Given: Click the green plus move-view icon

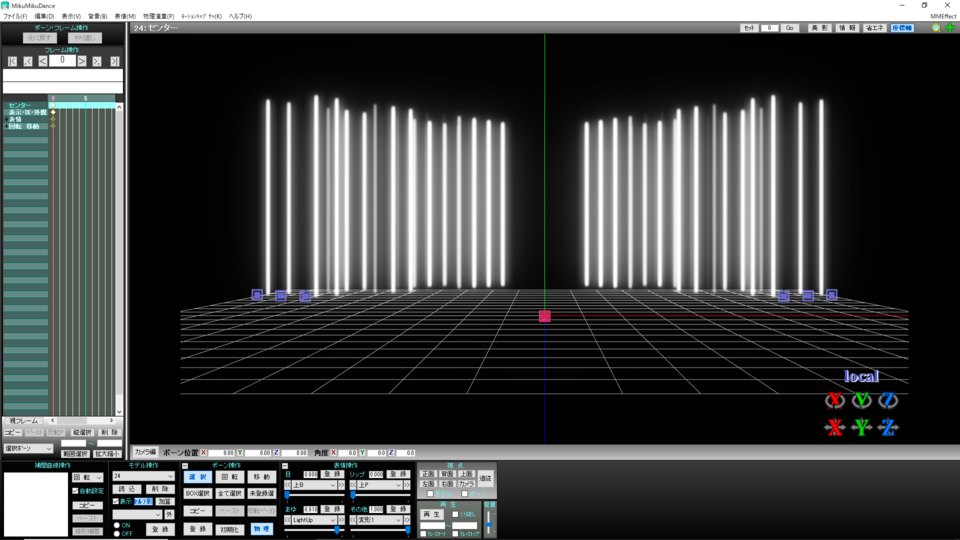Looking at the screenshot, I should pos(950,28).
